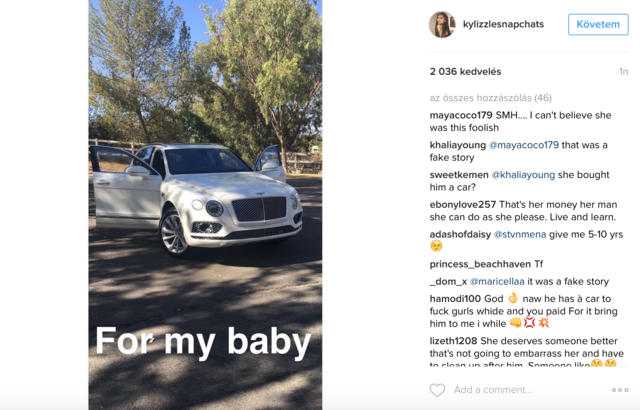Open the 2 036 kedvelés likes list
Screen dimensions: 640x410
click(465, 72)
